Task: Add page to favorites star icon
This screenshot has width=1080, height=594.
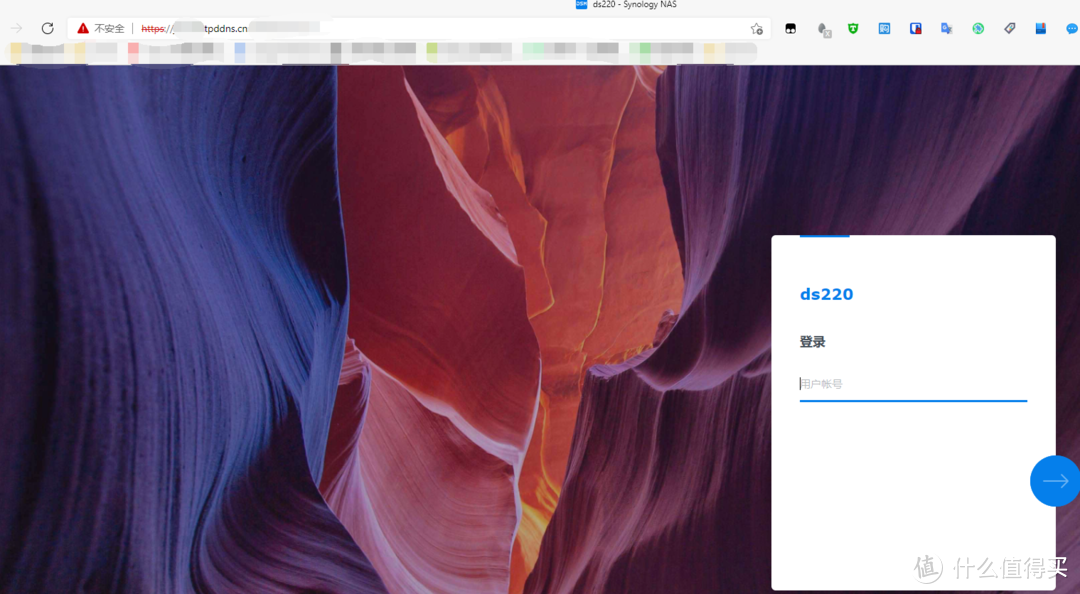Action: tap(756, 28)
